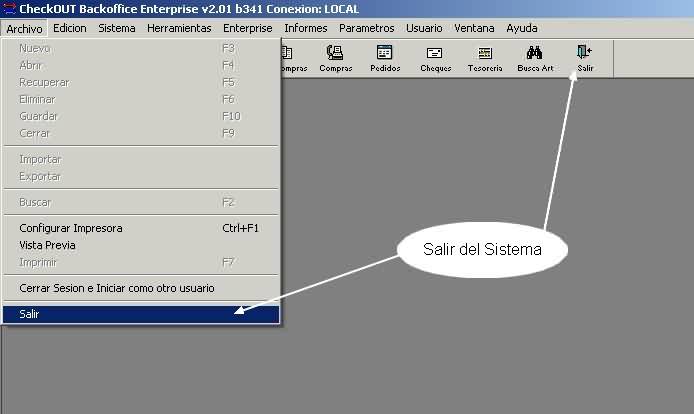
Task: Open the Herramientas menu
Action: pos(179,28)
